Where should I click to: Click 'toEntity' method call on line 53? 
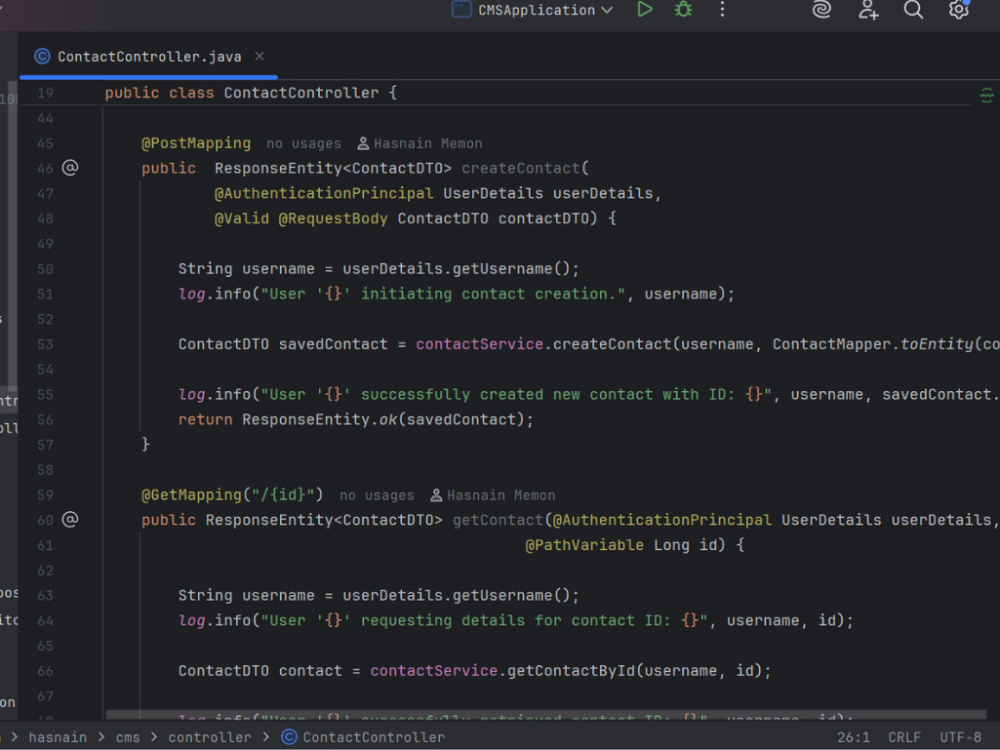pos(937,344)
